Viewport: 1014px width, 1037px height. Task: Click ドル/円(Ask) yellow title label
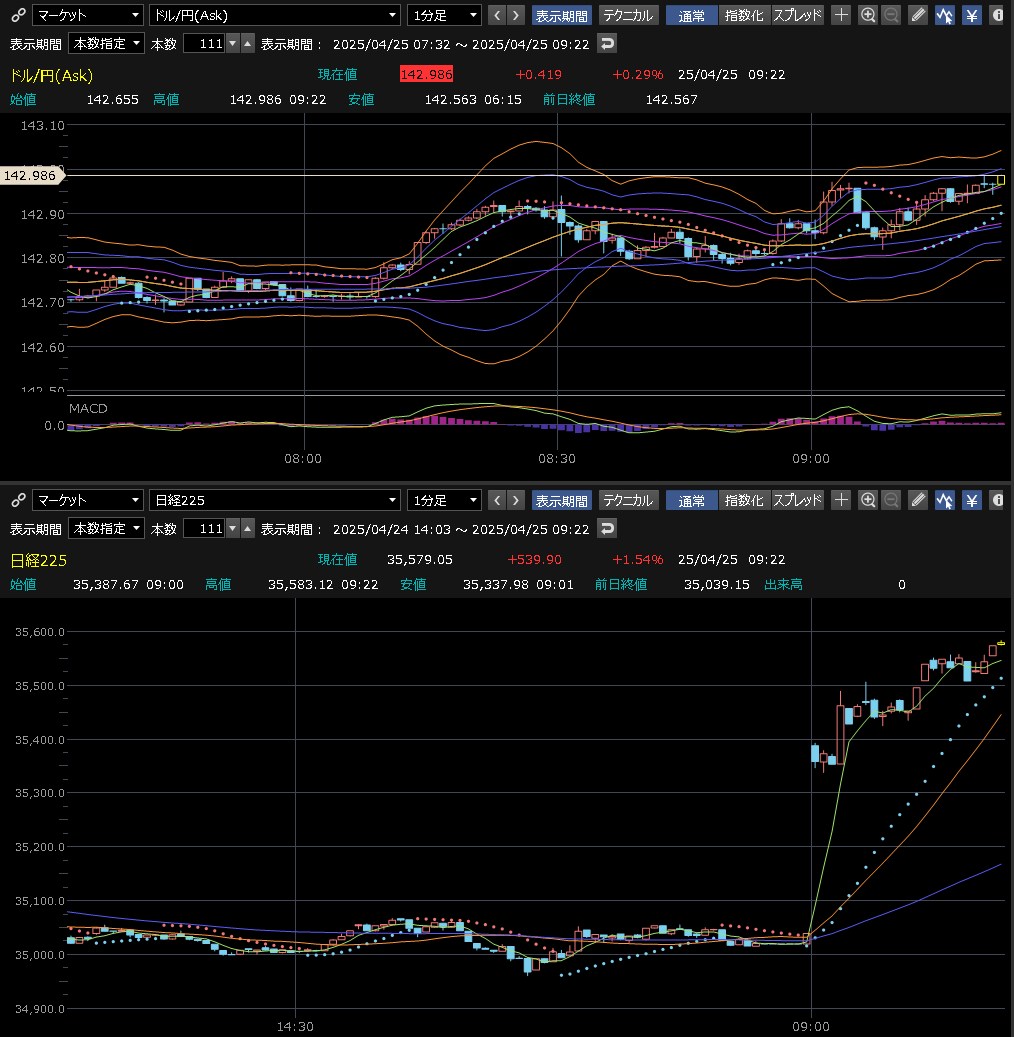tap(52, 75)
